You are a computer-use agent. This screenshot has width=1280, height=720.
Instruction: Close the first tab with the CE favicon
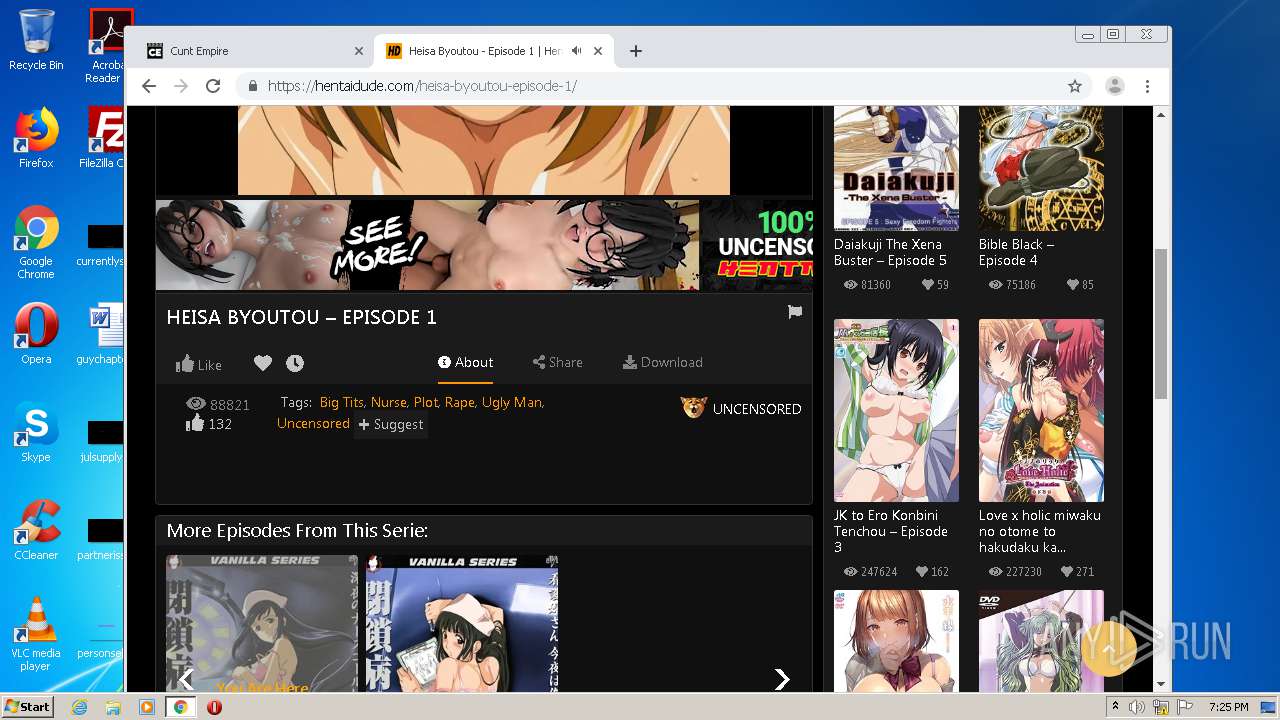(359, 51)
